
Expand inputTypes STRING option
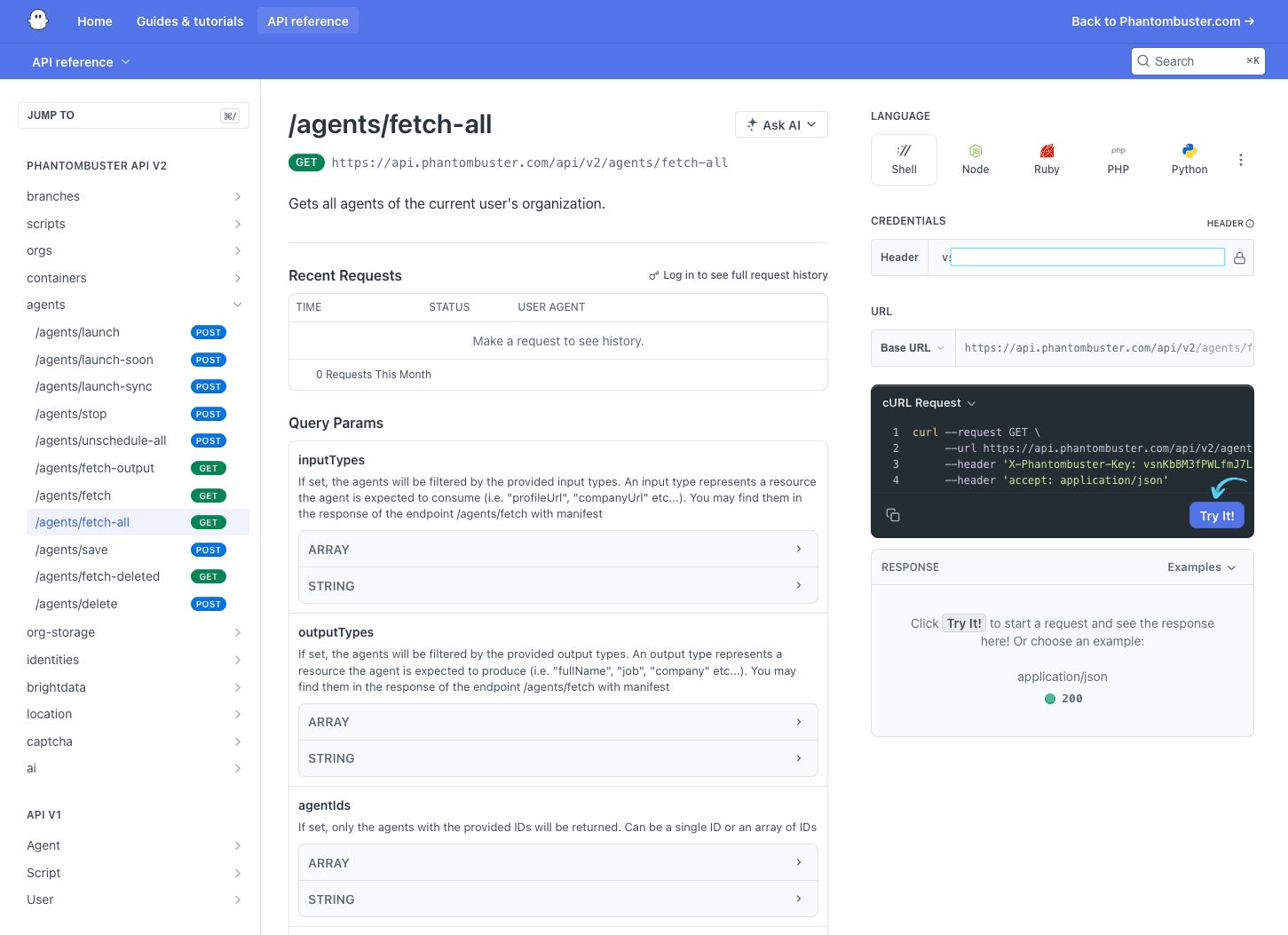point(558,586)
